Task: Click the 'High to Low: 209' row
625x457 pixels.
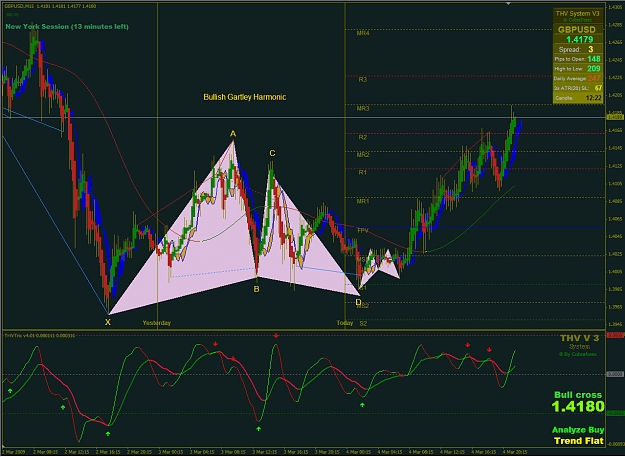Action: point(578,69)
